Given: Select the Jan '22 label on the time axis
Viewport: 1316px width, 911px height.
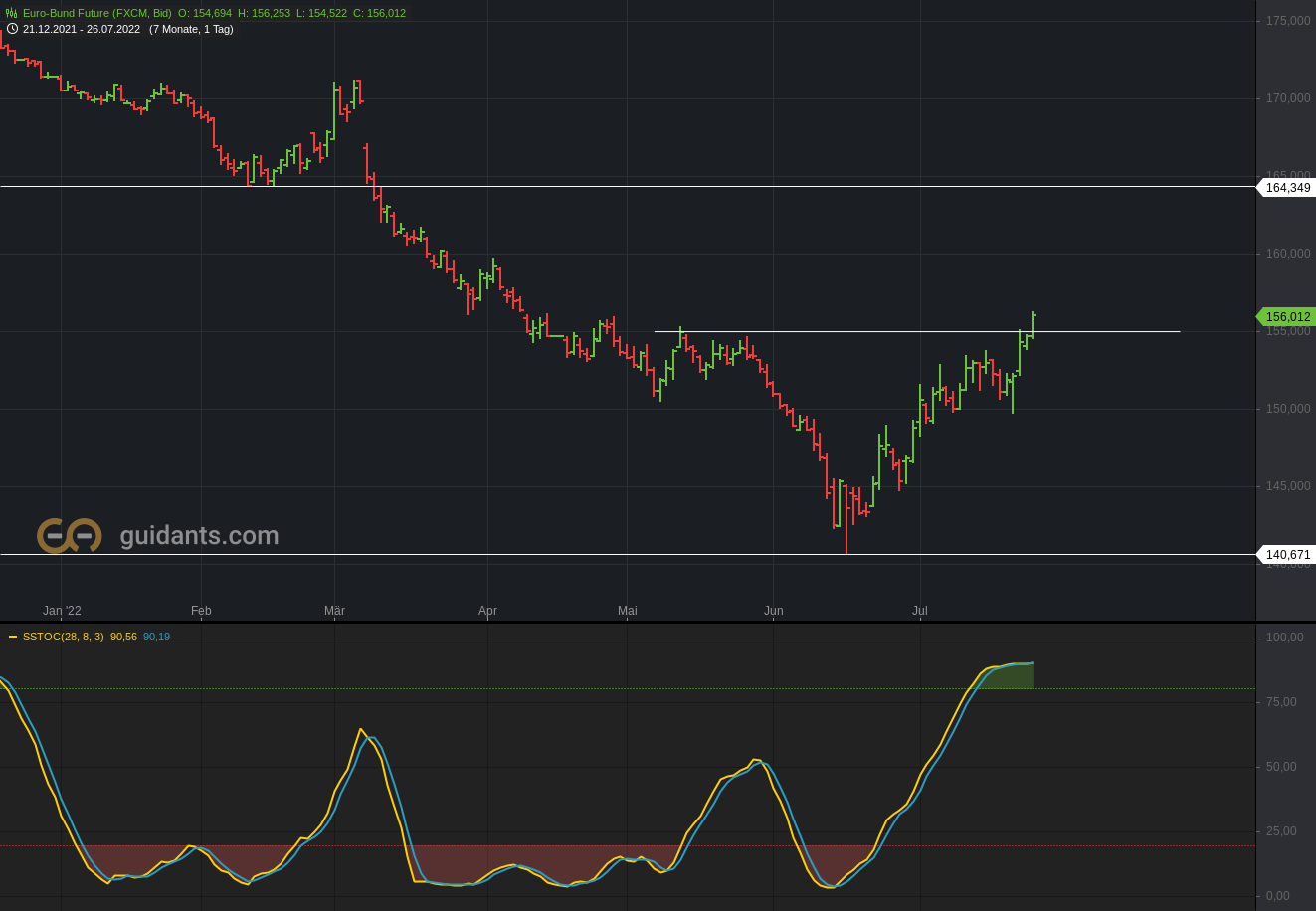Looking at the screenshot, I should click(62, 611).
